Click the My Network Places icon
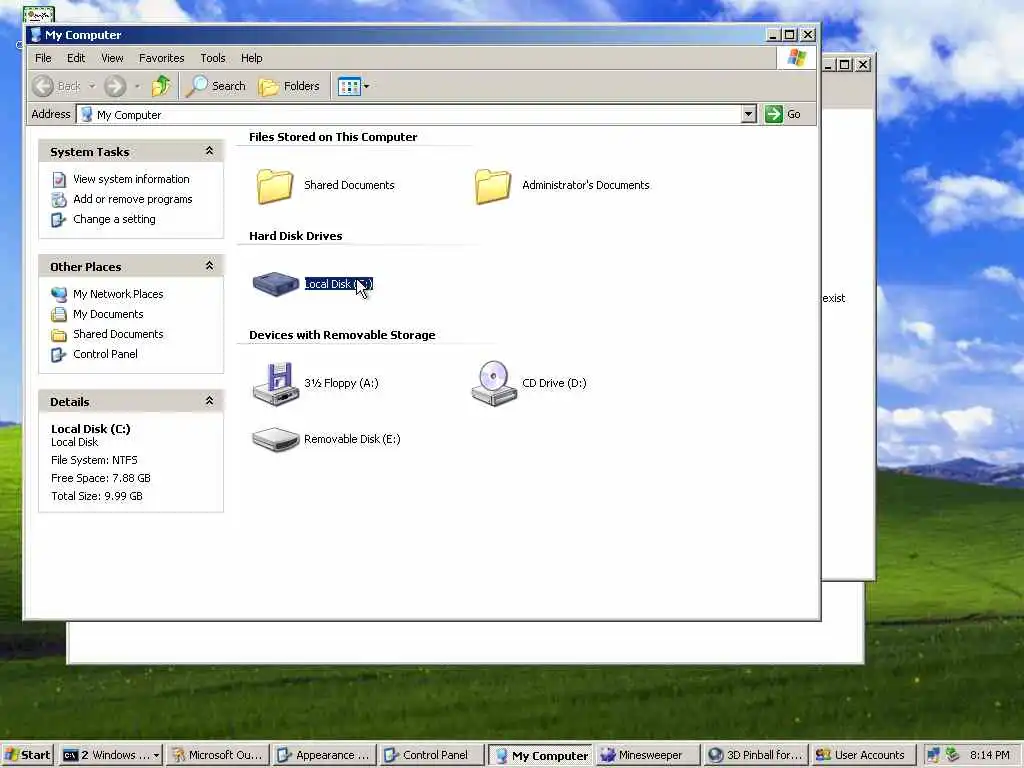The height and width of the screenshot is (768, 1024). [x=59, y=294]
